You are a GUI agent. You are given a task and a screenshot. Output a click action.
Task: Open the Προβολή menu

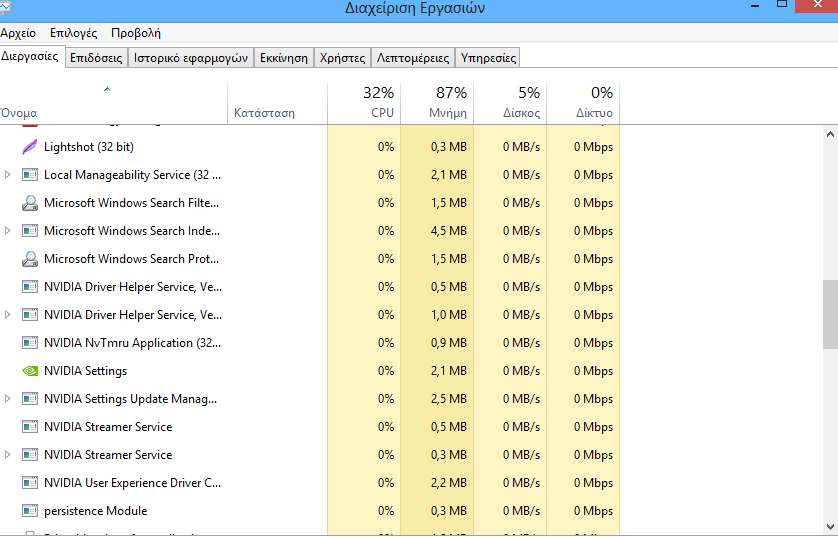click(136, 33)
